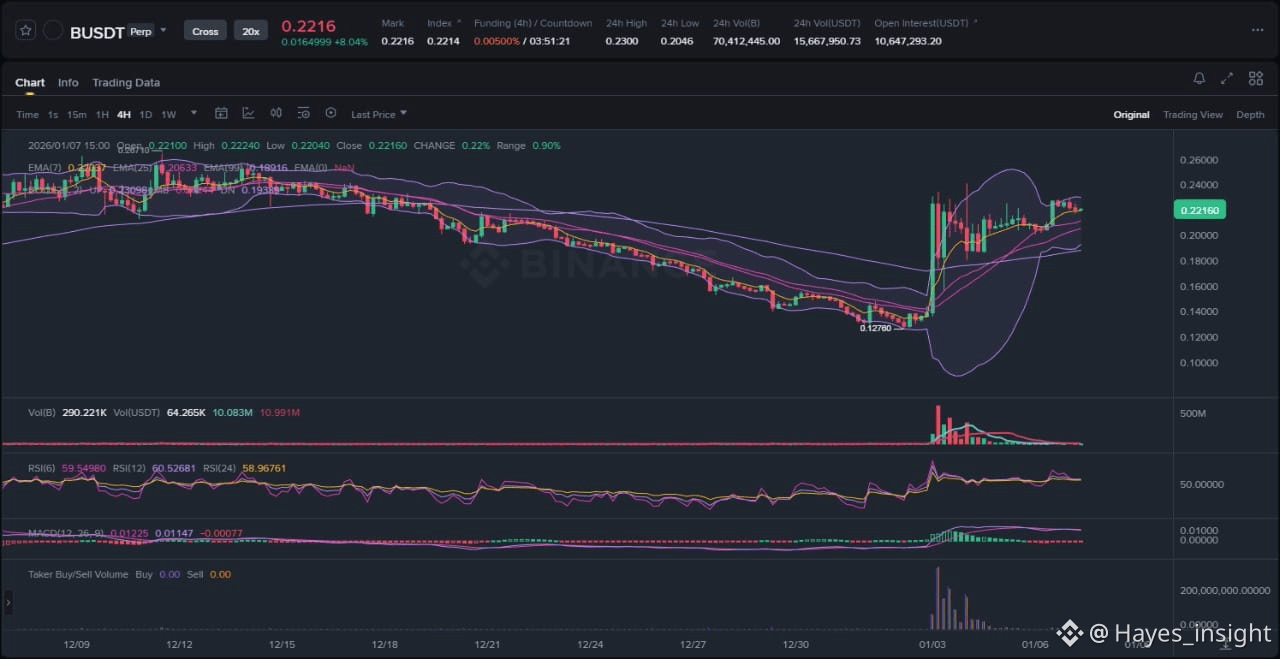This screenshot has height=659, width=1280.
Task: Change candlestick chart style icon
Action: click(276, 113)
